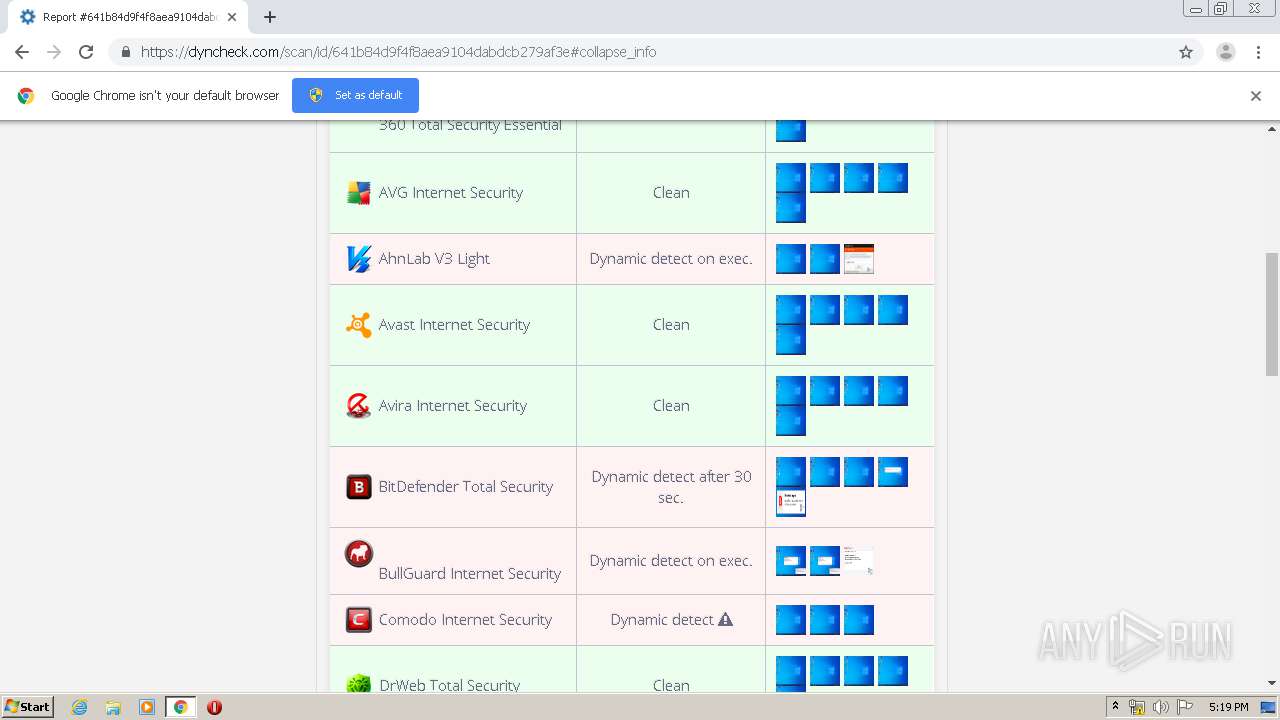Click BitDefender Dynamic detect after 30 sec. result

pyautogui.click(x=671, y=487)
